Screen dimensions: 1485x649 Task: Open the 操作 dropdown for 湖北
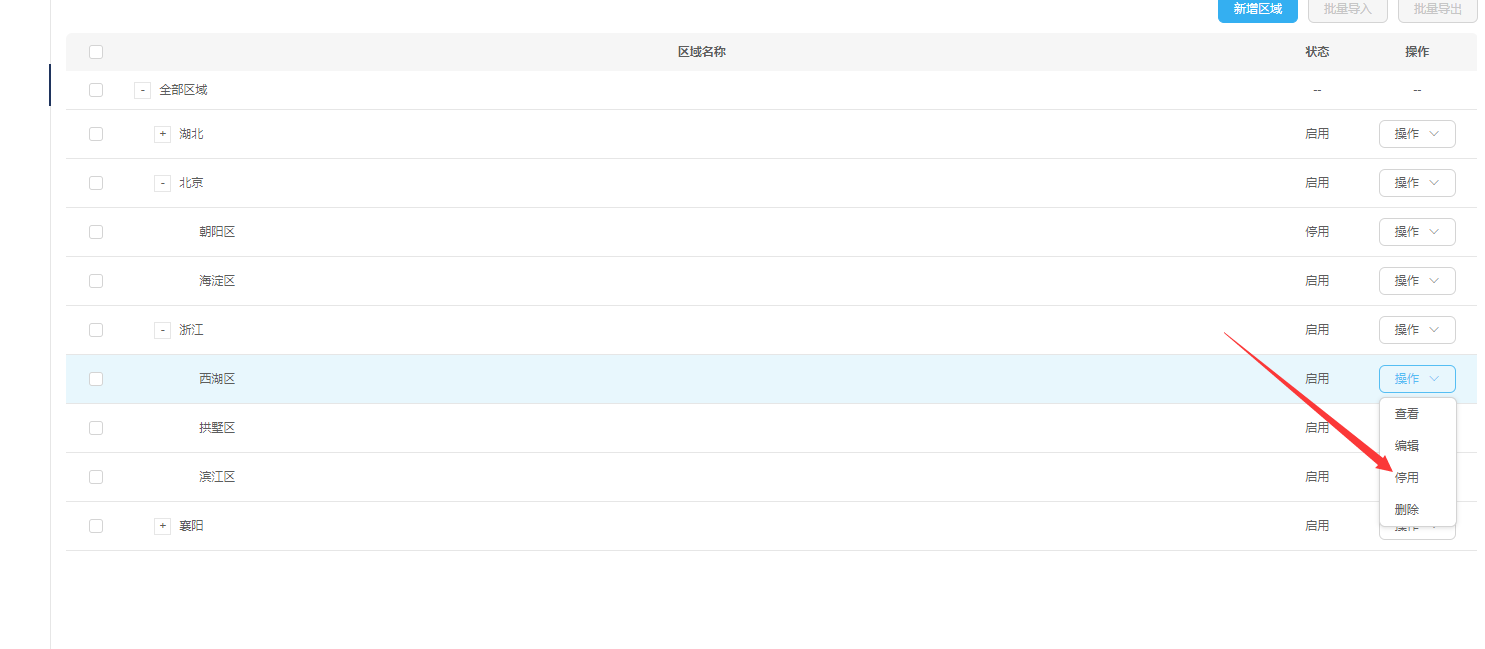[1416, 134]
